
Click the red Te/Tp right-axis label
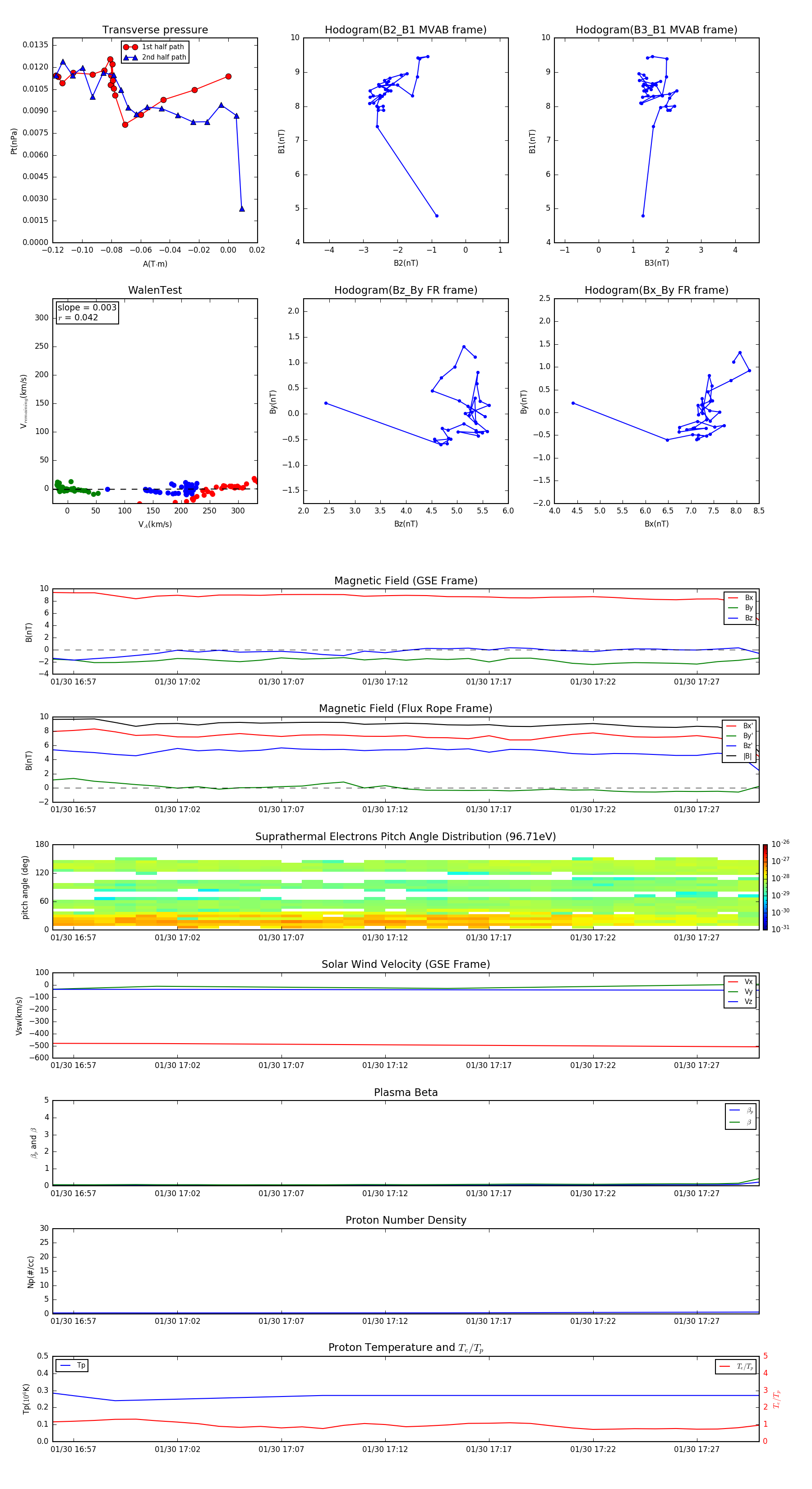(777, 1399)
